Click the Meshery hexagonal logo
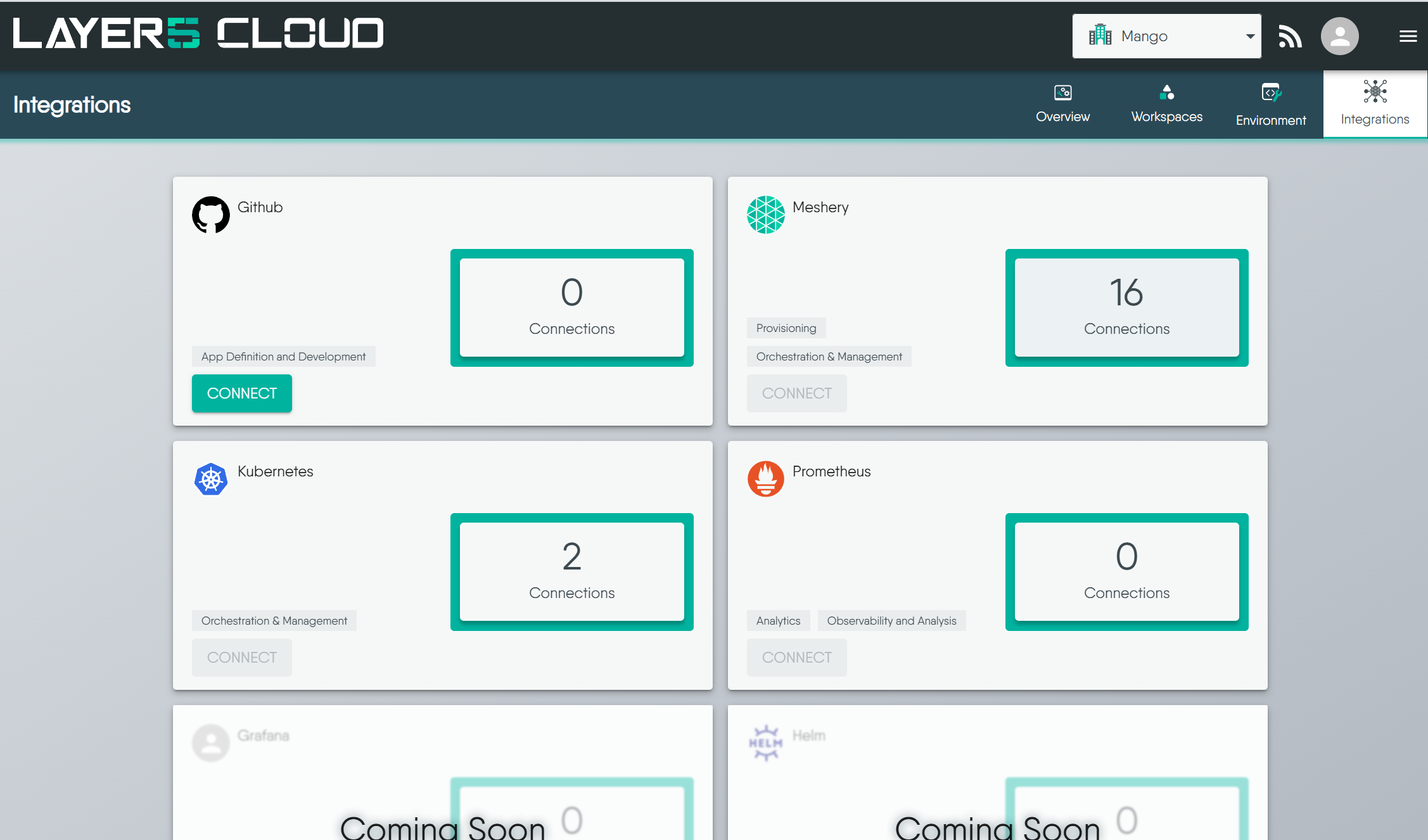This screenshot has width=1428, height=840. click(765, 215)
